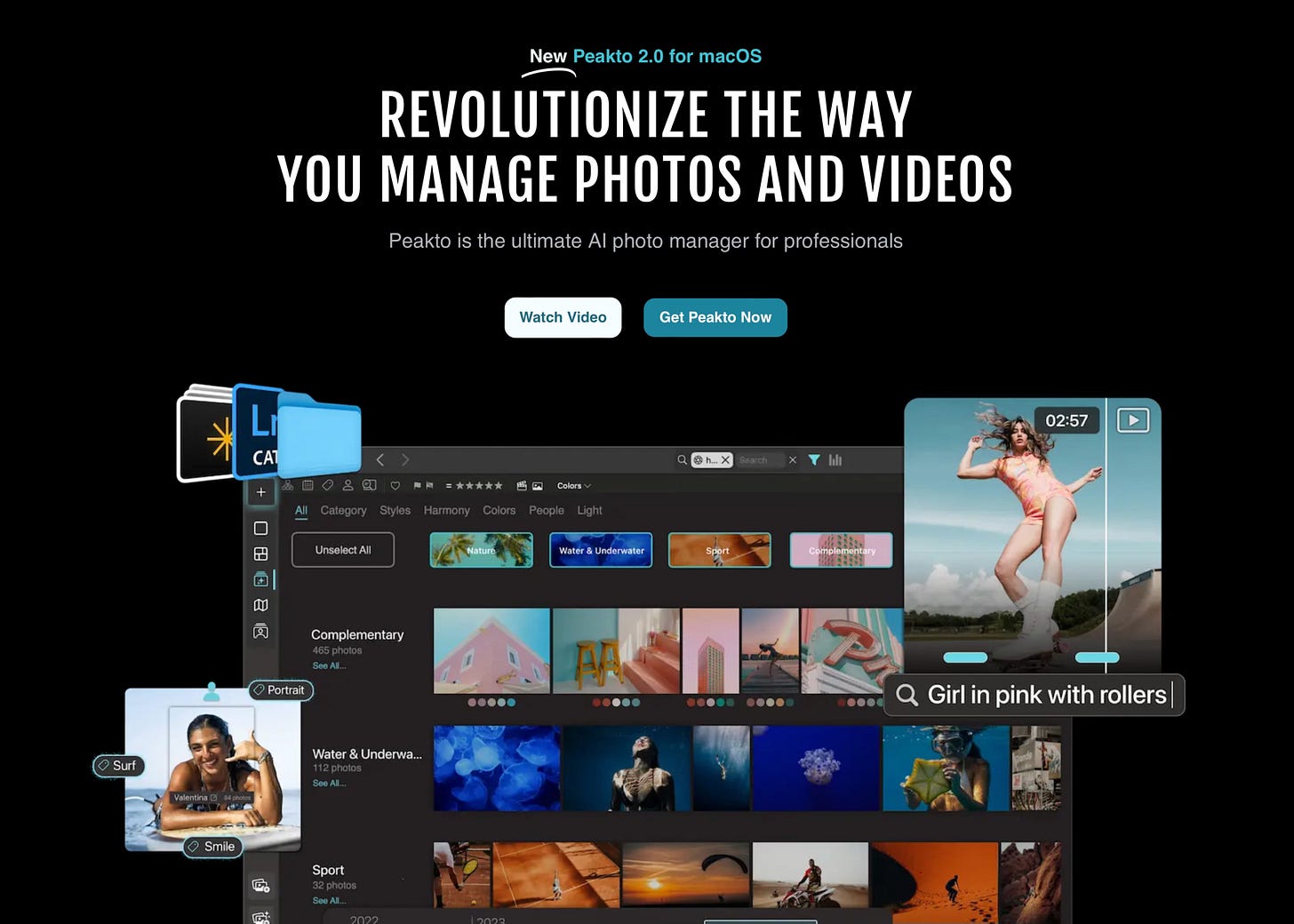
Task: Toggle the Water & Underwater chip
Action: (x=601, y=550)
